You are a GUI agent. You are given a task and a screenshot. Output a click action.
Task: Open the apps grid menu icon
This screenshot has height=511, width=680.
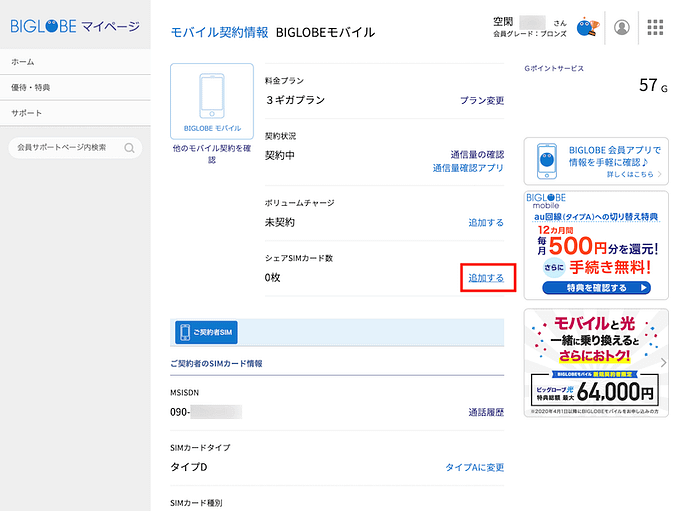[x=656, y=28]
